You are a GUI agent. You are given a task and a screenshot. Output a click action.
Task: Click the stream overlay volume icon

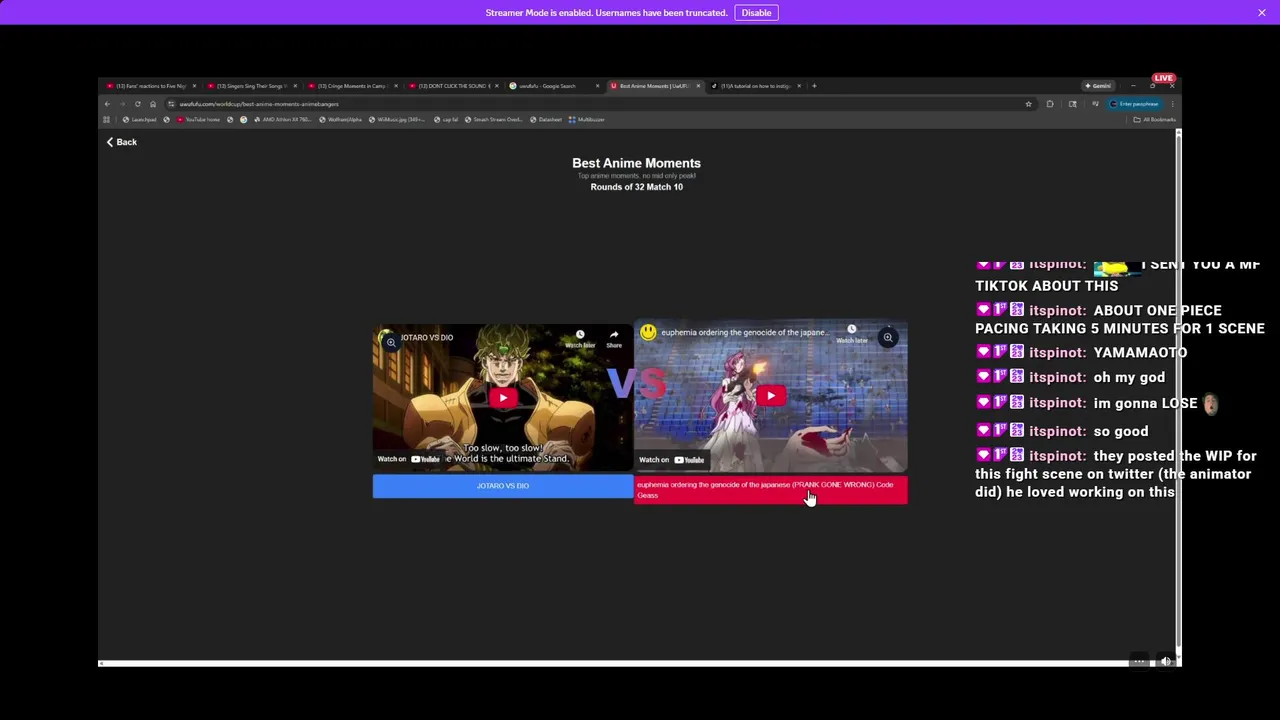(x=1166, y=661)
